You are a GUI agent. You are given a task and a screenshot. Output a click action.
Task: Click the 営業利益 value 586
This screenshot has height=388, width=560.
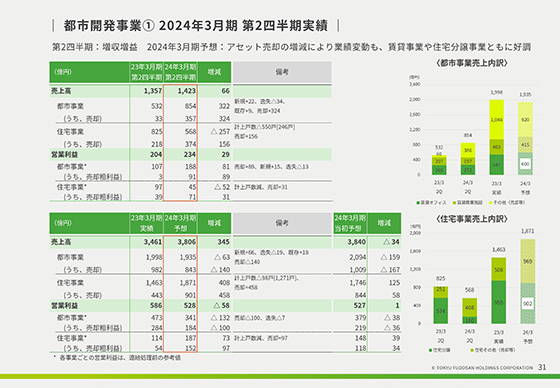[156, 305]
